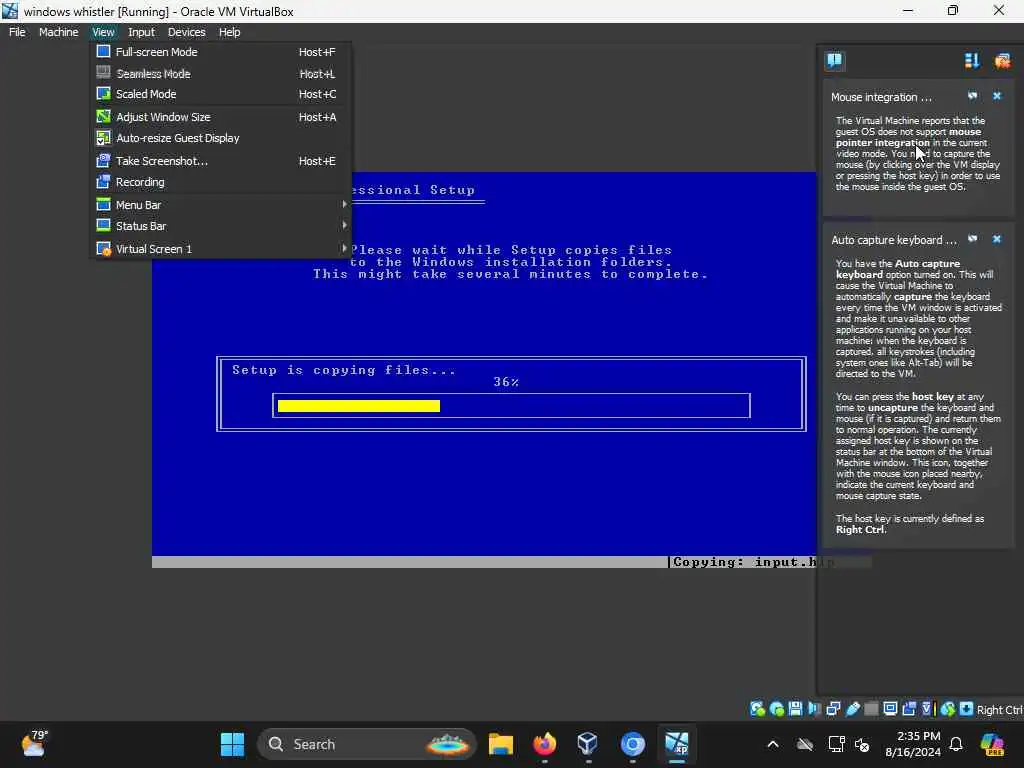
Task: Click the taskbar Search box
Action: click(367, 744)
